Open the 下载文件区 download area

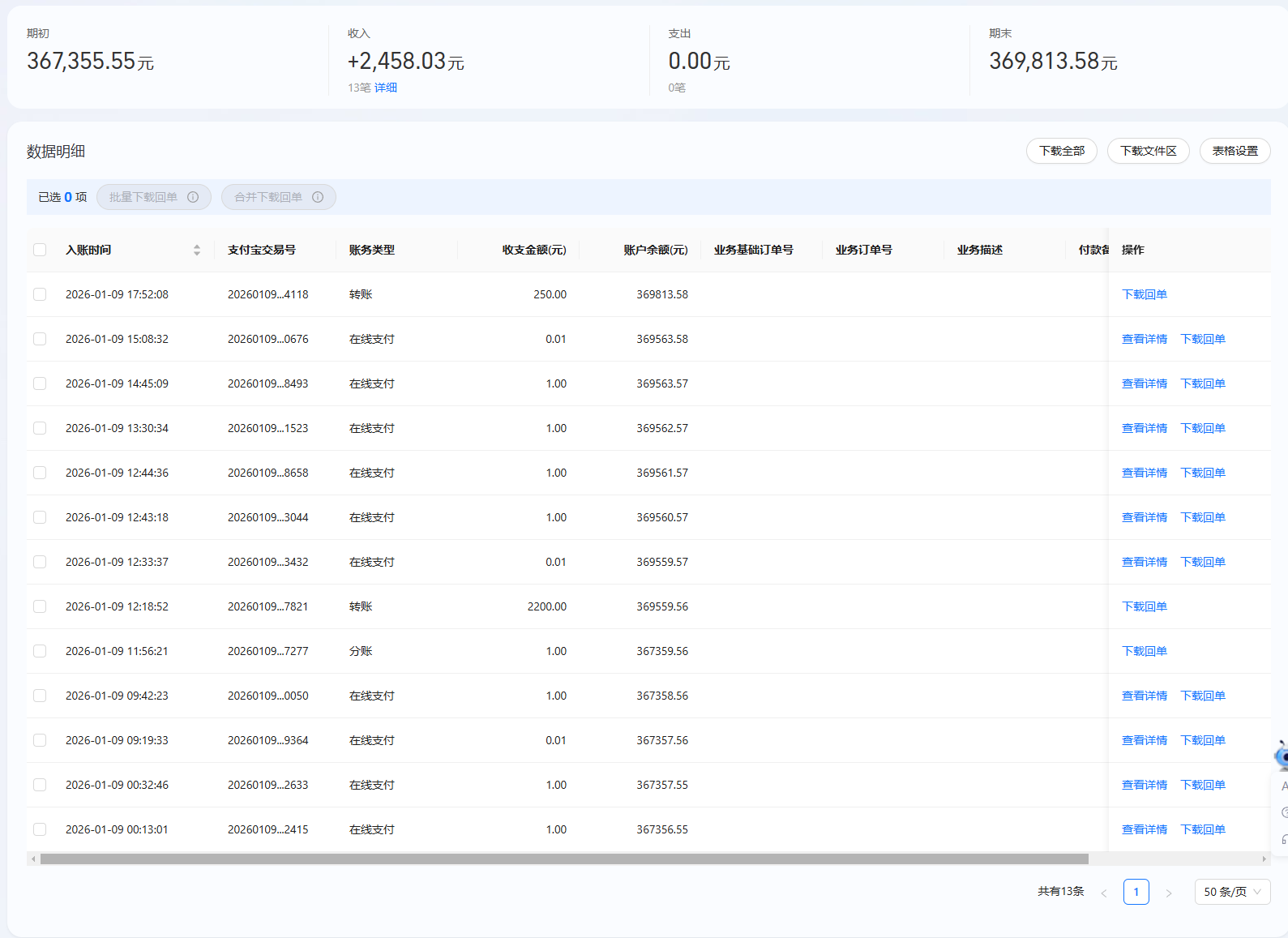pos(1148,151)
